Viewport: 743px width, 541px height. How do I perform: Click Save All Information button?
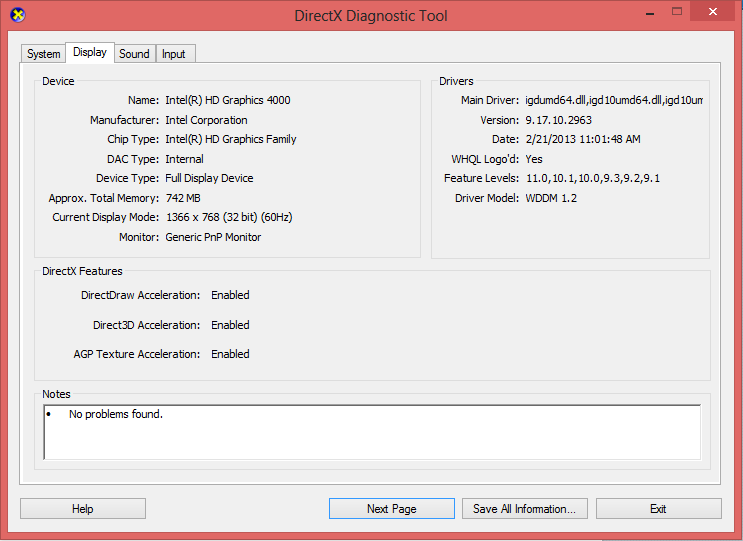click(x=524, y=509)
